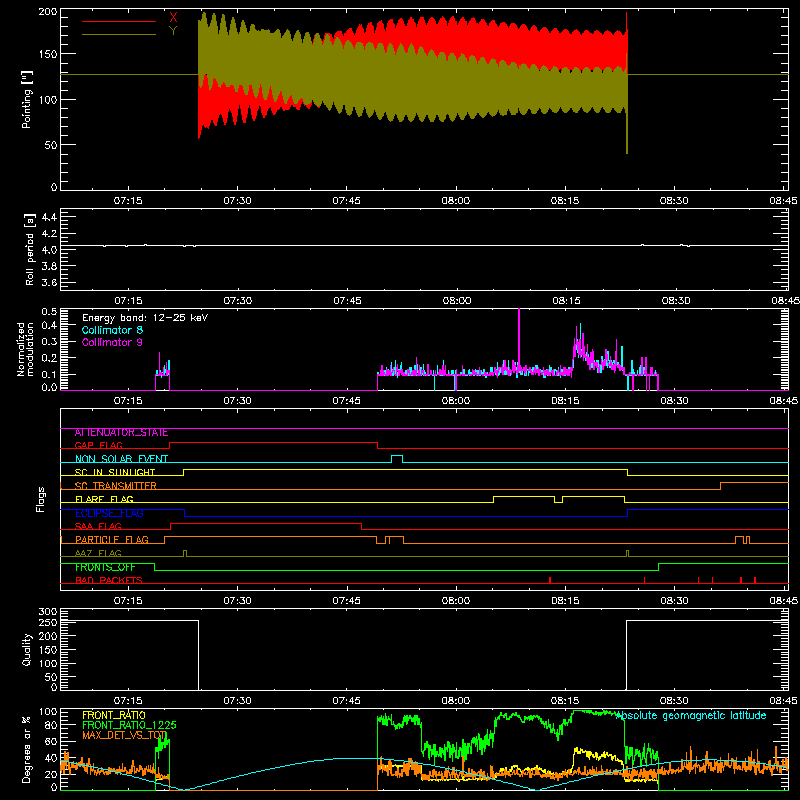Viewport: 800px width, 800px height.
Task: Click the MAX_DET_VS_TOT legend entry
Action: [124, 735]
